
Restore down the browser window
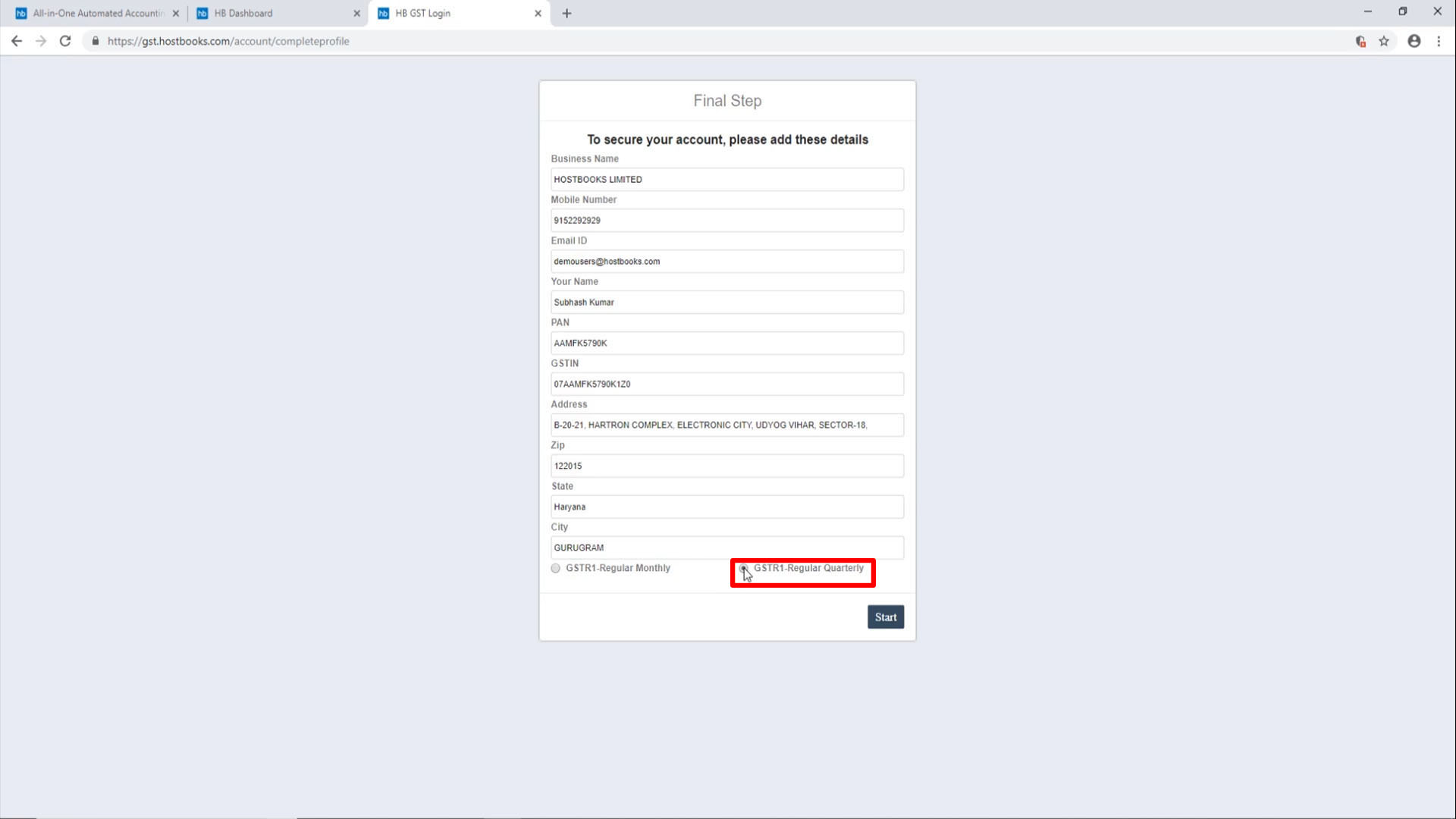[x=1402, y=11]
